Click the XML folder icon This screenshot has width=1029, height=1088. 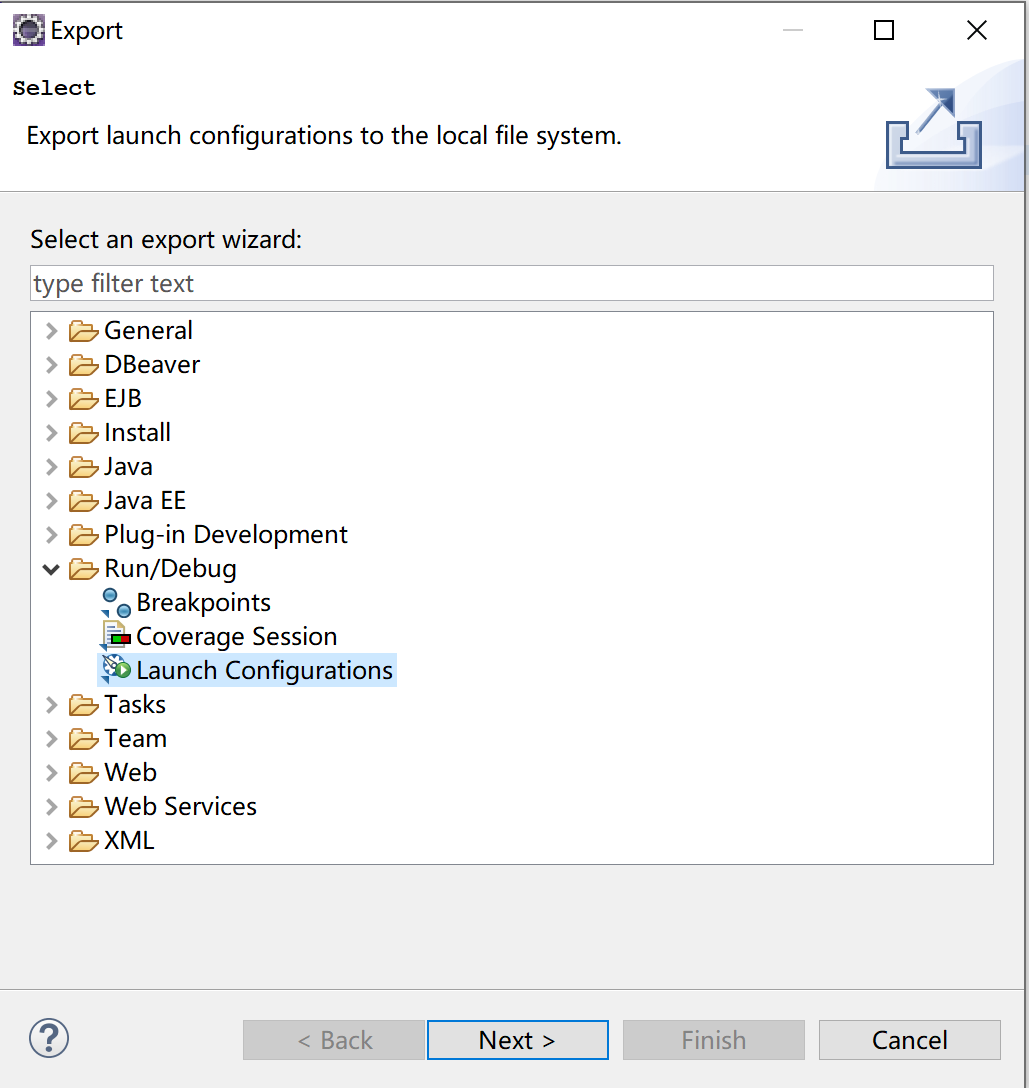click(x=83, y=841)
